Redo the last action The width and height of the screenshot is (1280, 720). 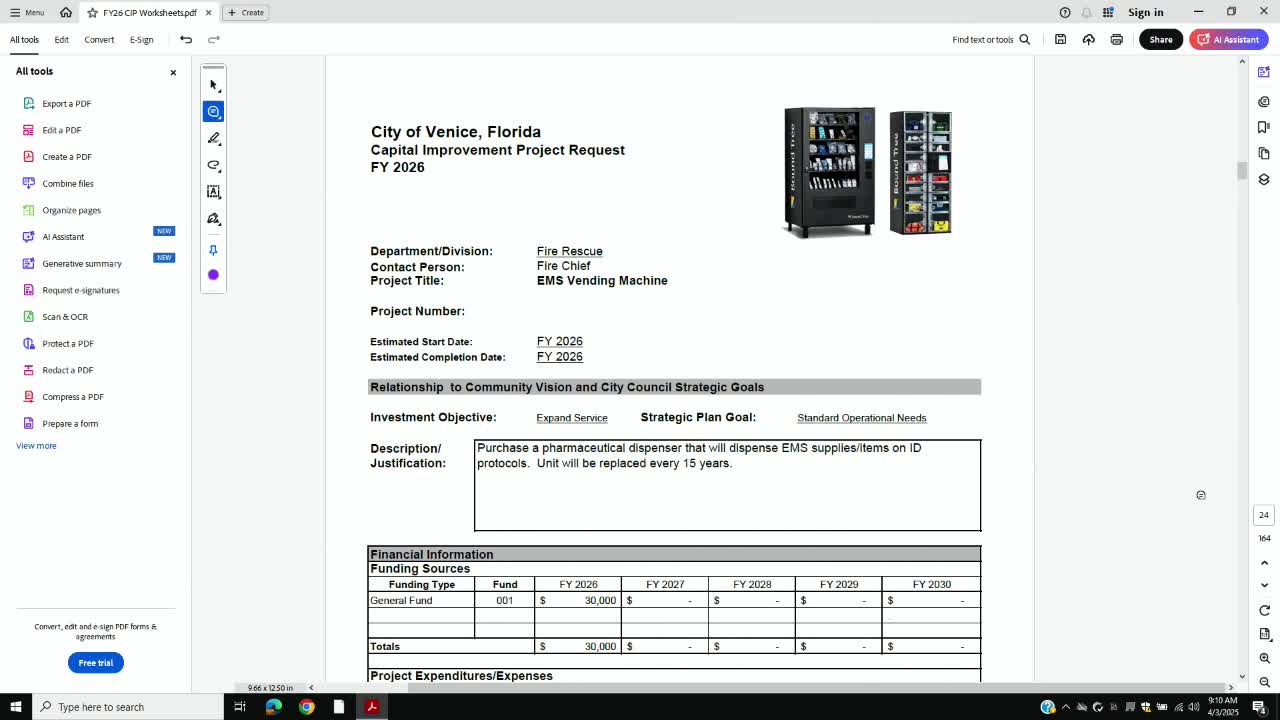click(x=214, y=40)
